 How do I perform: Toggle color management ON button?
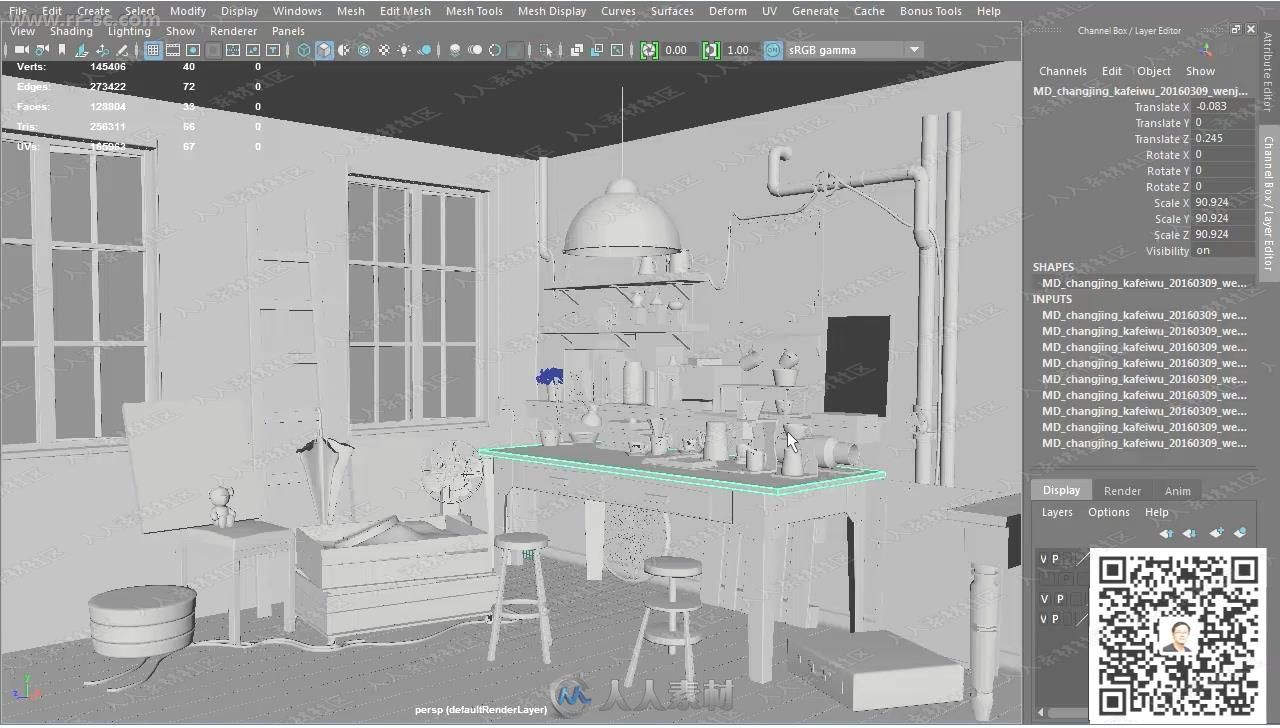point(773,49)
